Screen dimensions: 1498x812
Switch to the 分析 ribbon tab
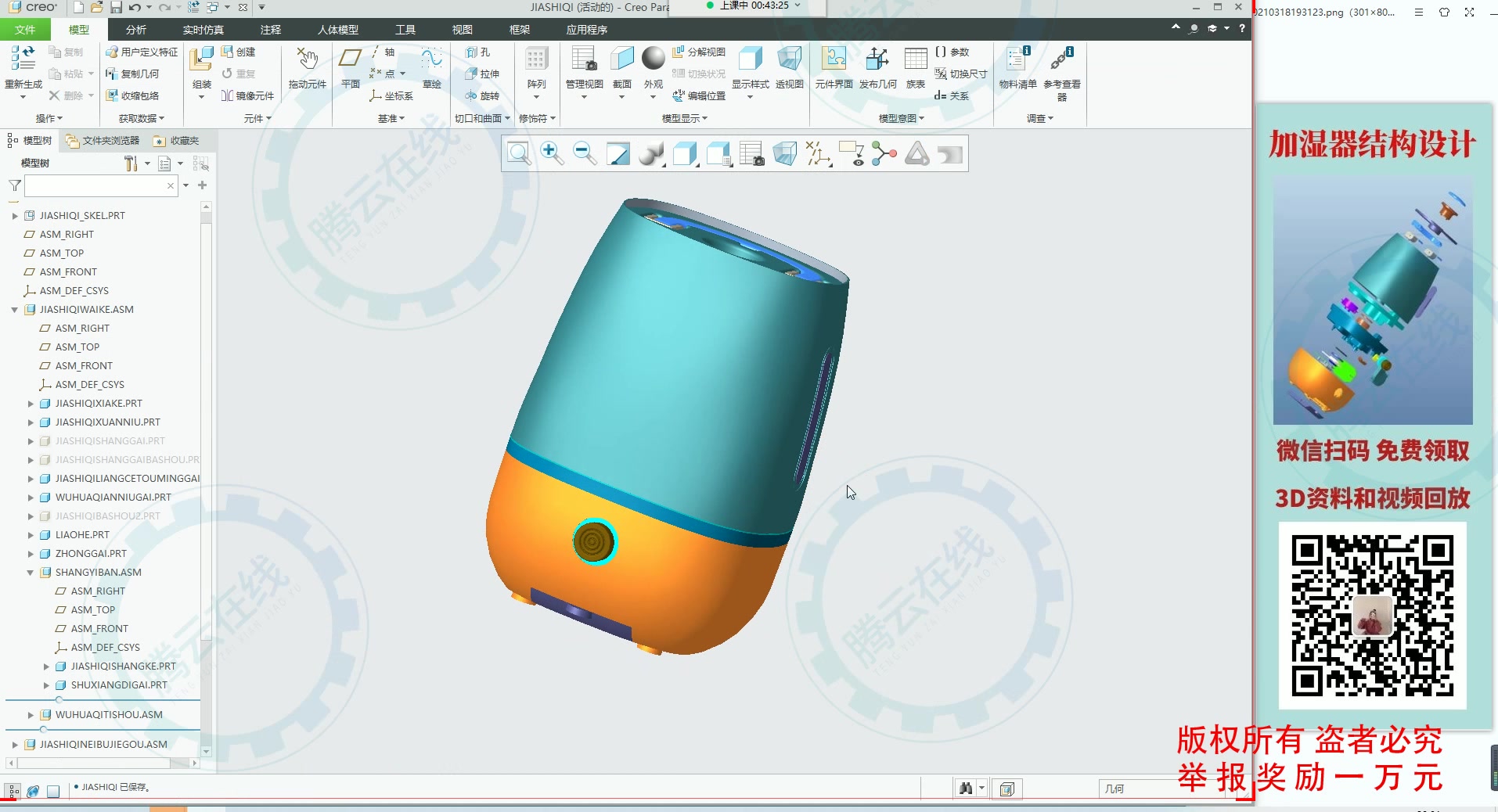(x=136, y=30)
